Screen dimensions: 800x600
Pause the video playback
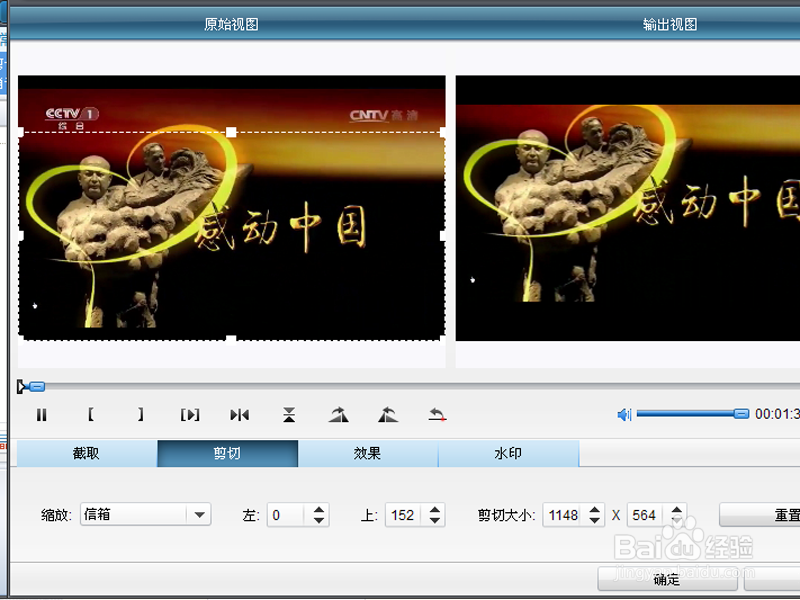point(41,415)
